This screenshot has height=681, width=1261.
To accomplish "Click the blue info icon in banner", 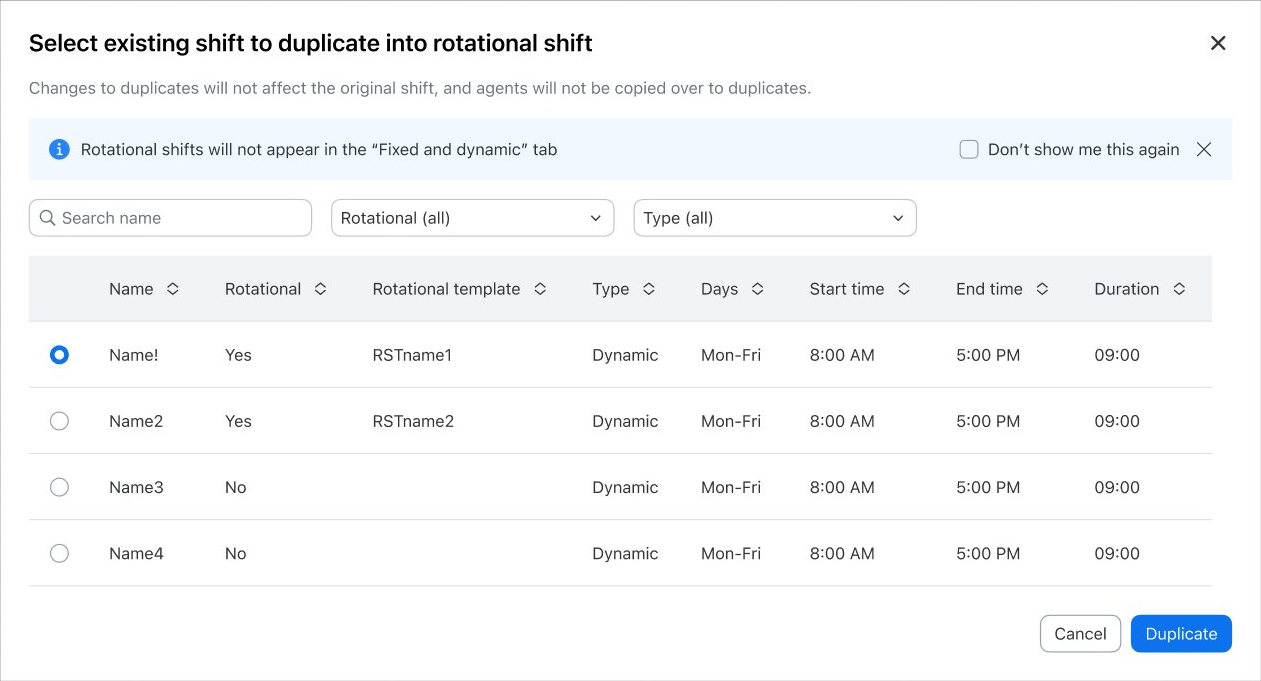I will pos(59,149).
